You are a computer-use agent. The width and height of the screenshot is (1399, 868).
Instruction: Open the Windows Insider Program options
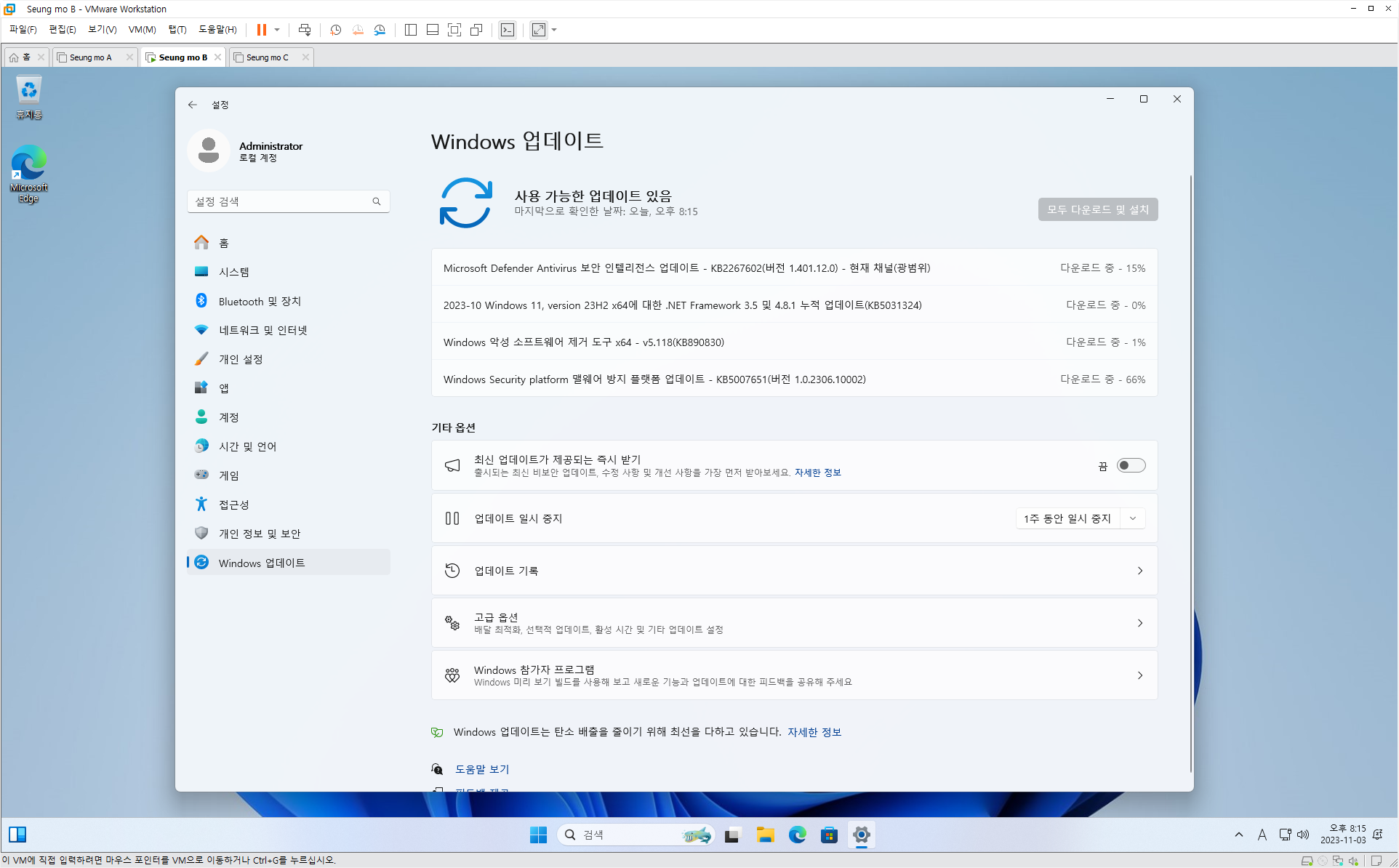pos(794,675)
